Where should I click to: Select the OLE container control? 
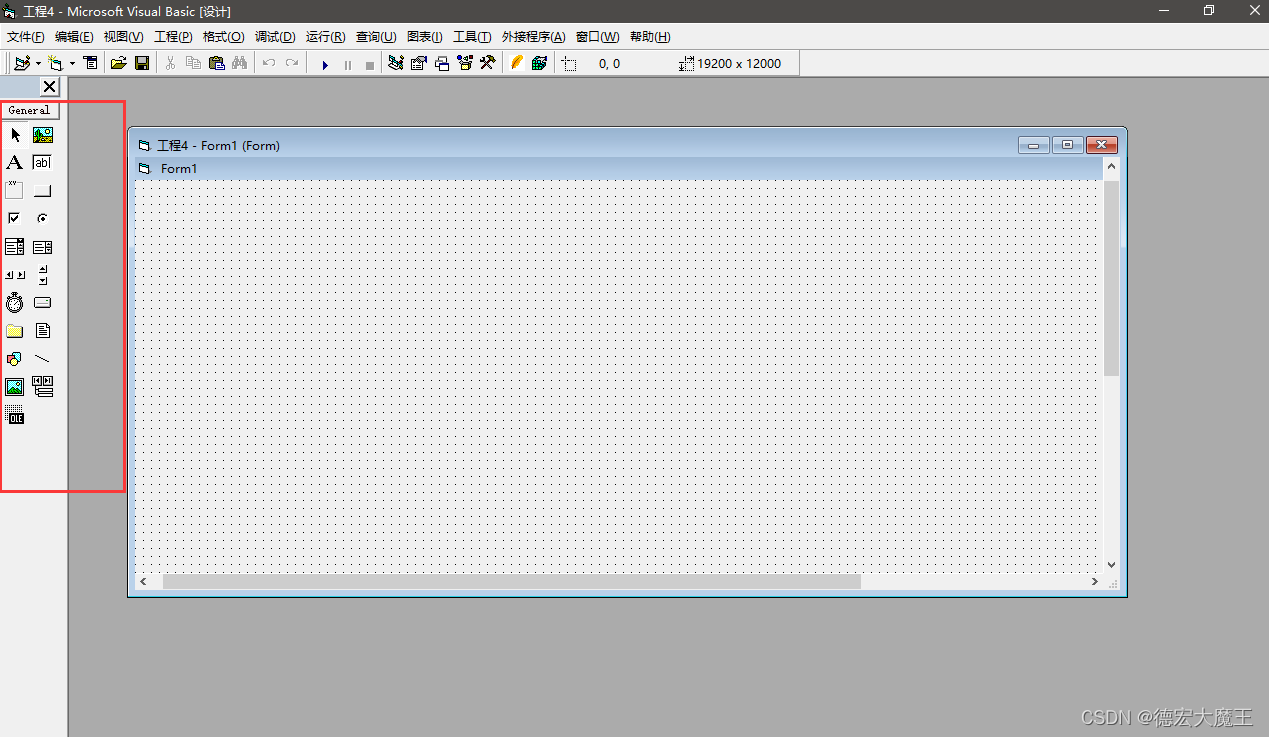coord(15,415)
